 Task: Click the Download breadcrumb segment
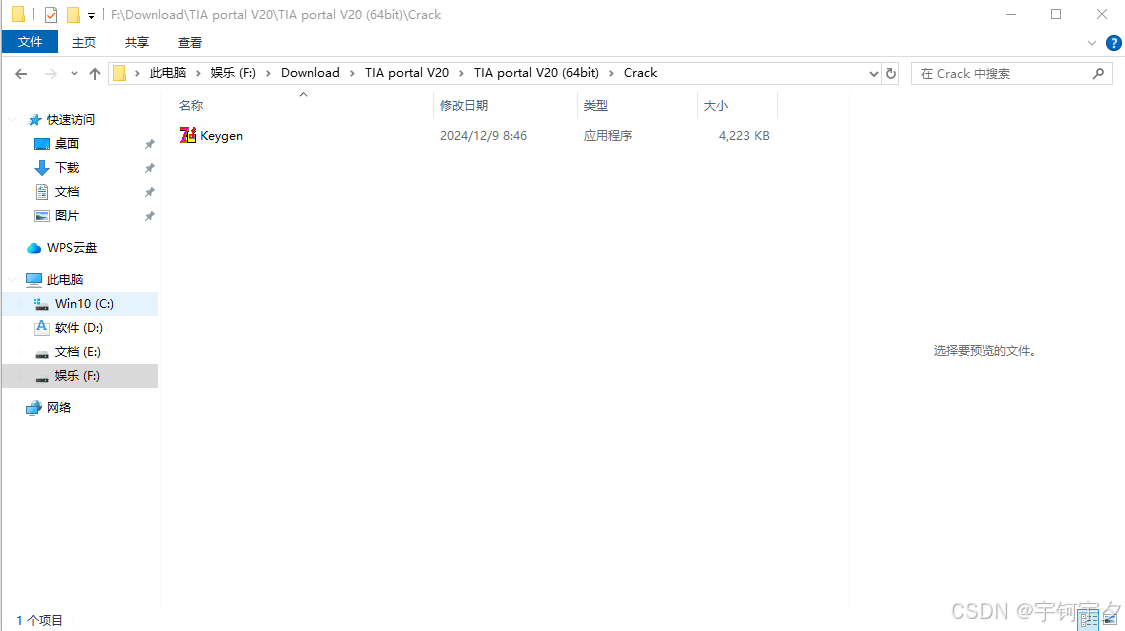click(x=310, y=73)
